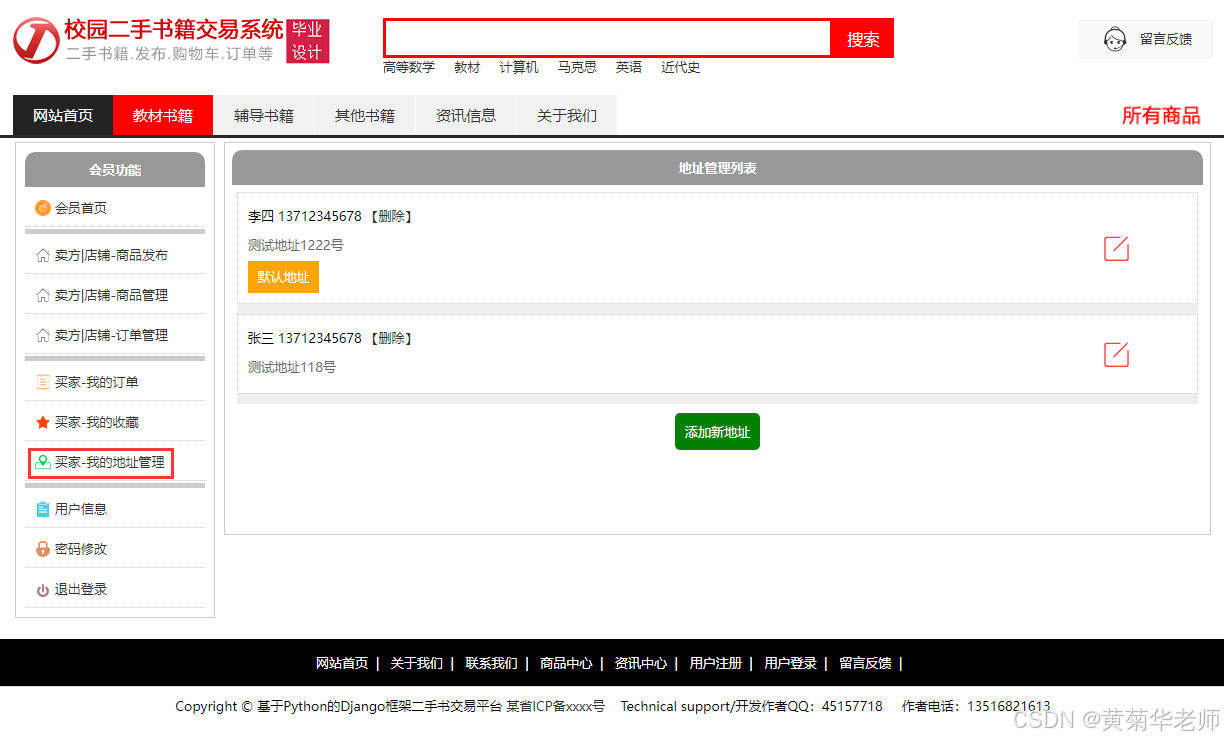
Task: Delete 李四's address via 删除 link
Action: pyautogui.click(x=391, y=216)
